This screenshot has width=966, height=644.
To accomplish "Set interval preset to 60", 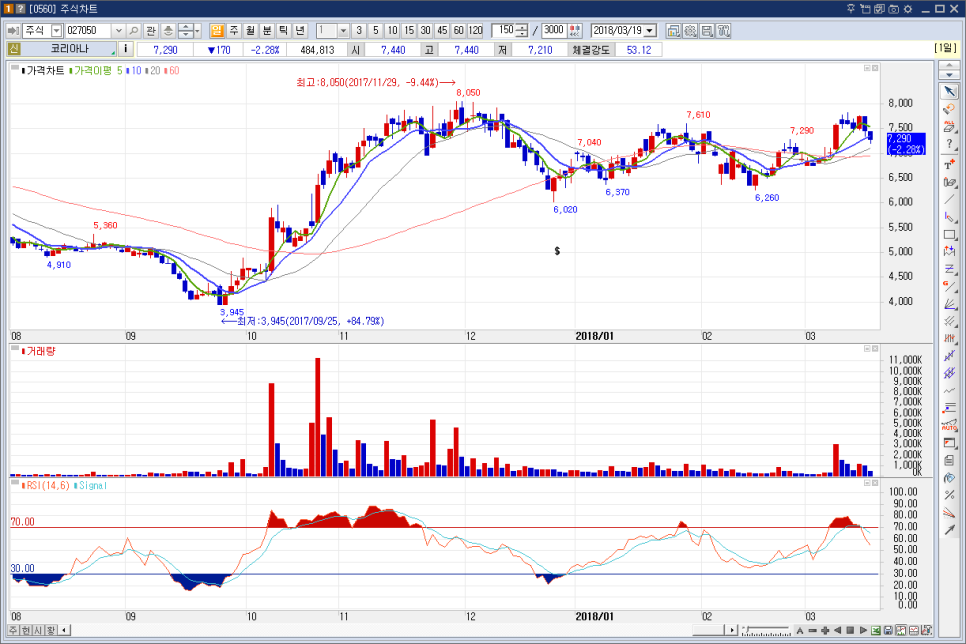I will tap(459, 30).
